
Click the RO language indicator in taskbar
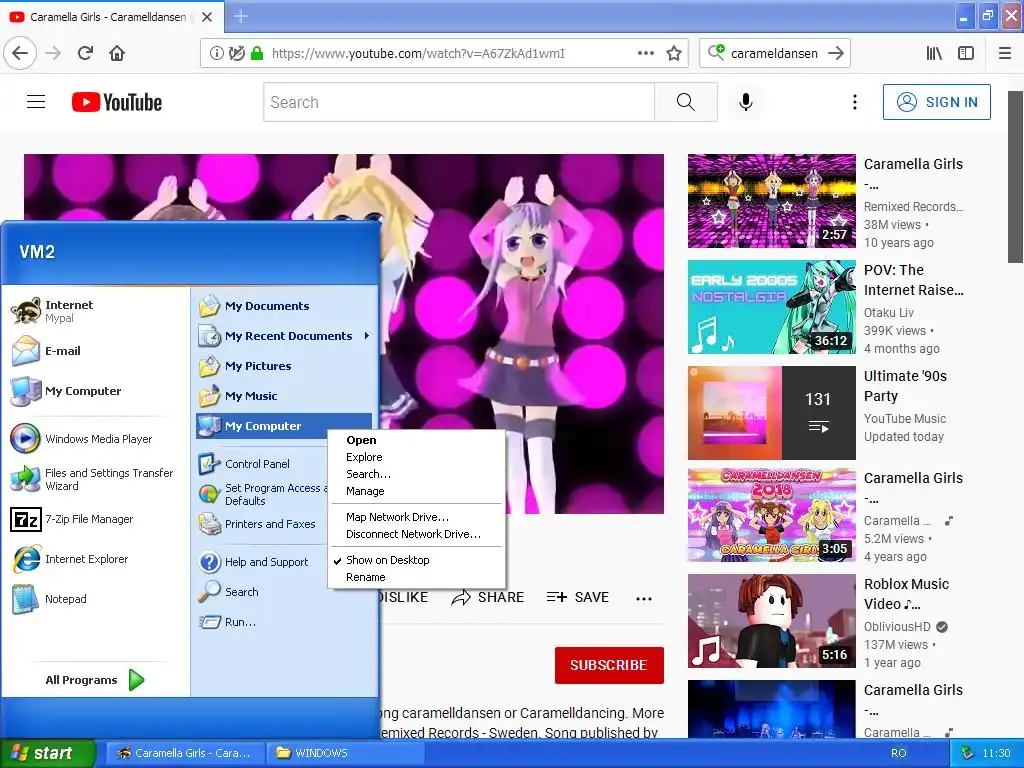[x=899, y=753]
